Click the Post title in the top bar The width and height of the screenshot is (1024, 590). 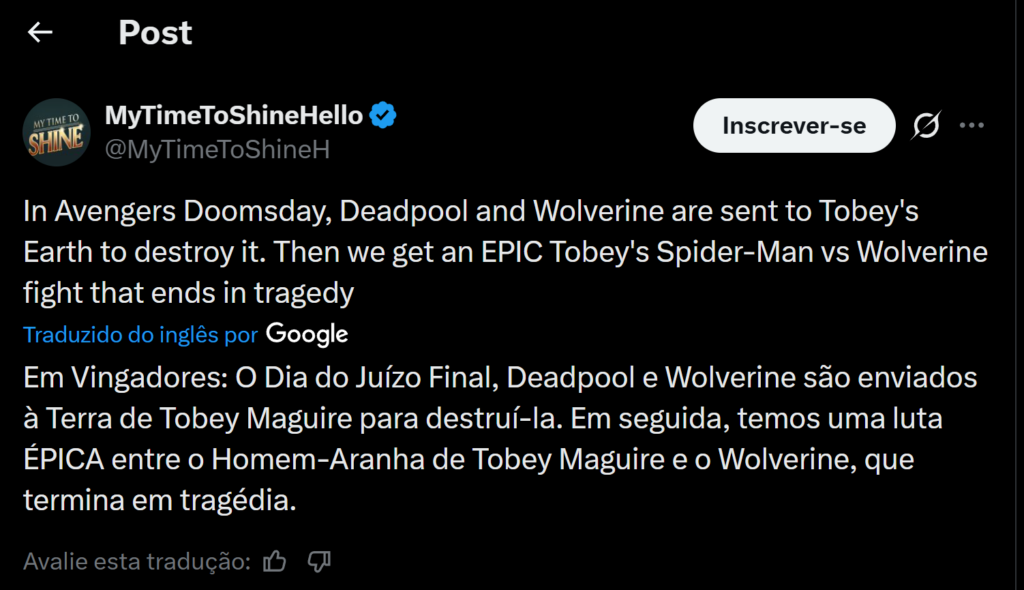(x=155, y=32)
